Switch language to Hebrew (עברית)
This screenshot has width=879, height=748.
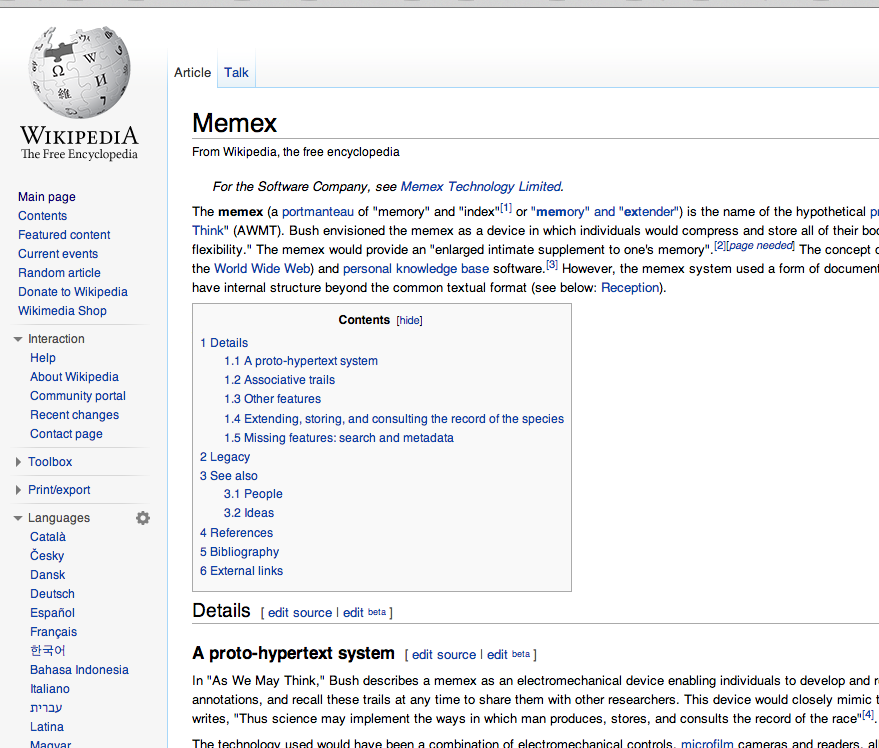coord(46,708)
